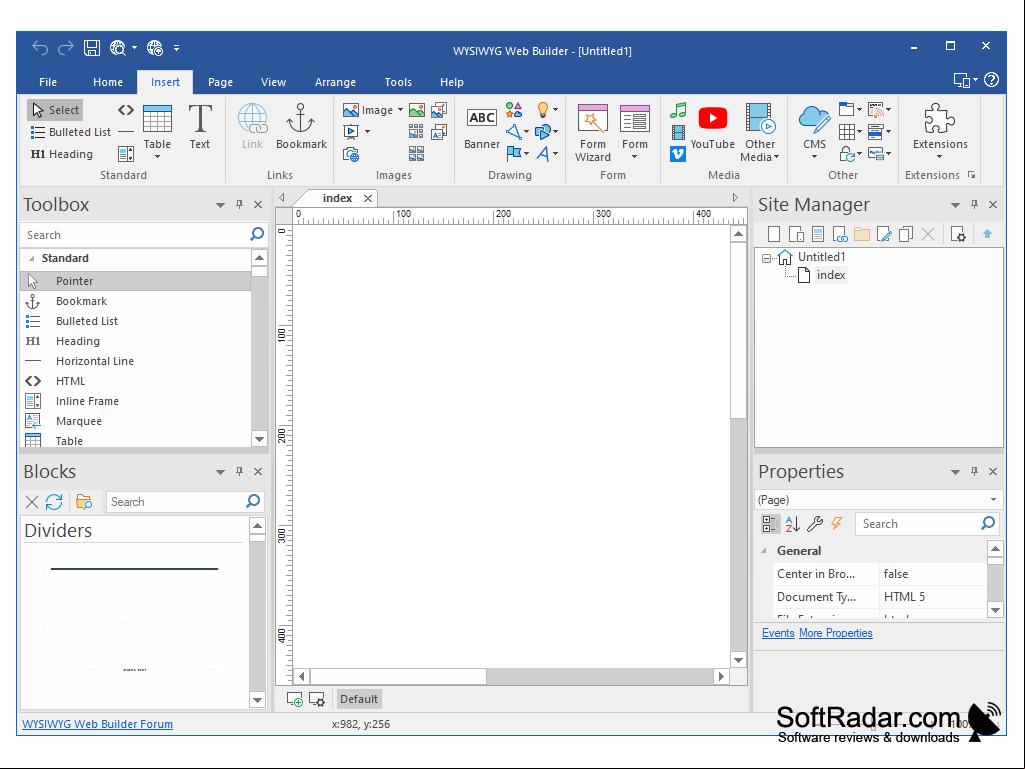Toggle the pin on the Site Manager panel
Viewport: 1025px width, 769px height.
974,205
